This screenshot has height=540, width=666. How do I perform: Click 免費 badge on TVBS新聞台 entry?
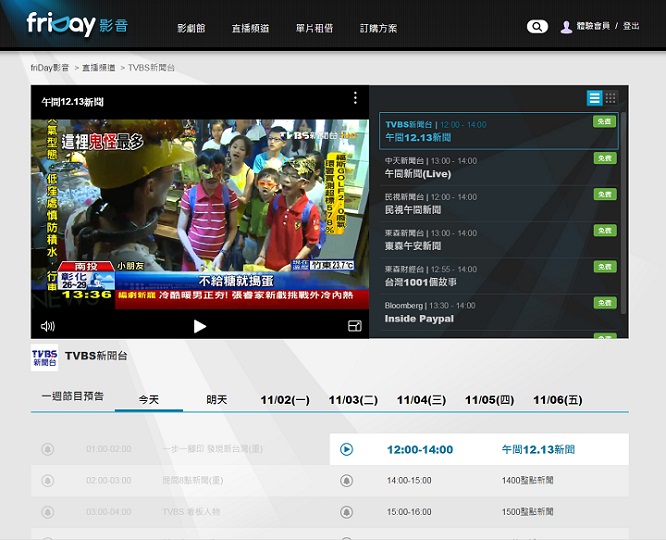(x=604, y=122)
